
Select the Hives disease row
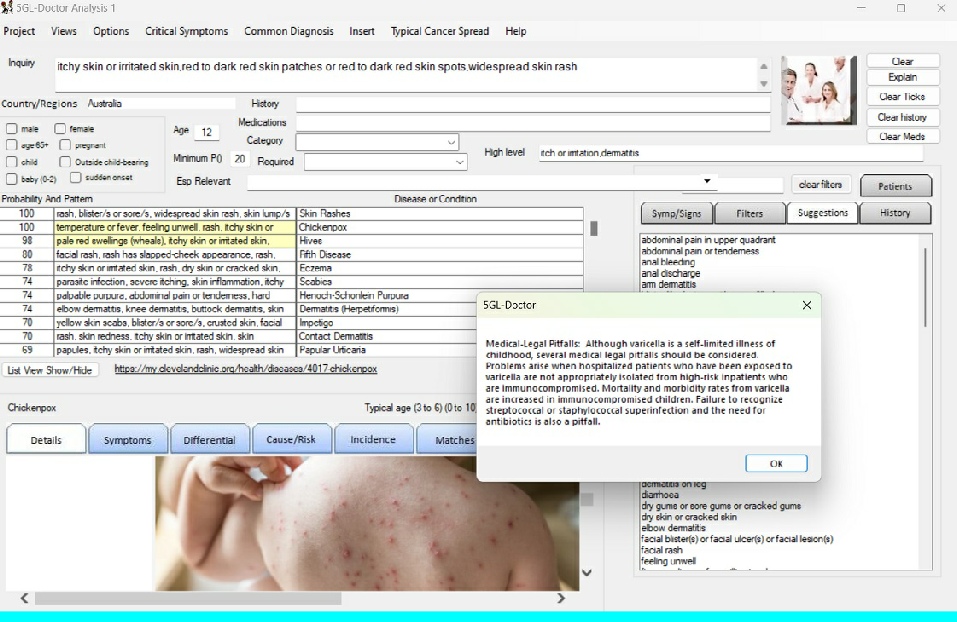[292, 240]
